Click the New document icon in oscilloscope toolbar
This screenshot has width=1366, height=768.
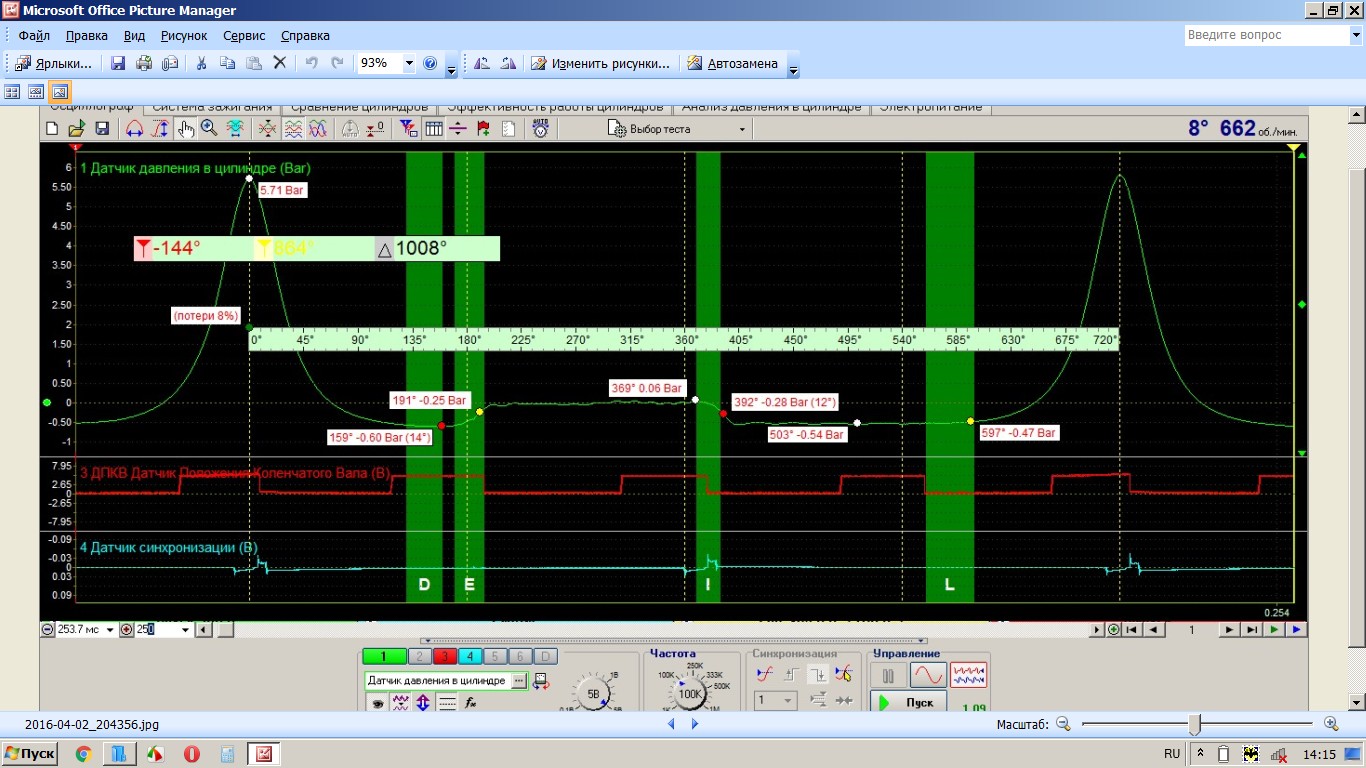coord(53,129)
